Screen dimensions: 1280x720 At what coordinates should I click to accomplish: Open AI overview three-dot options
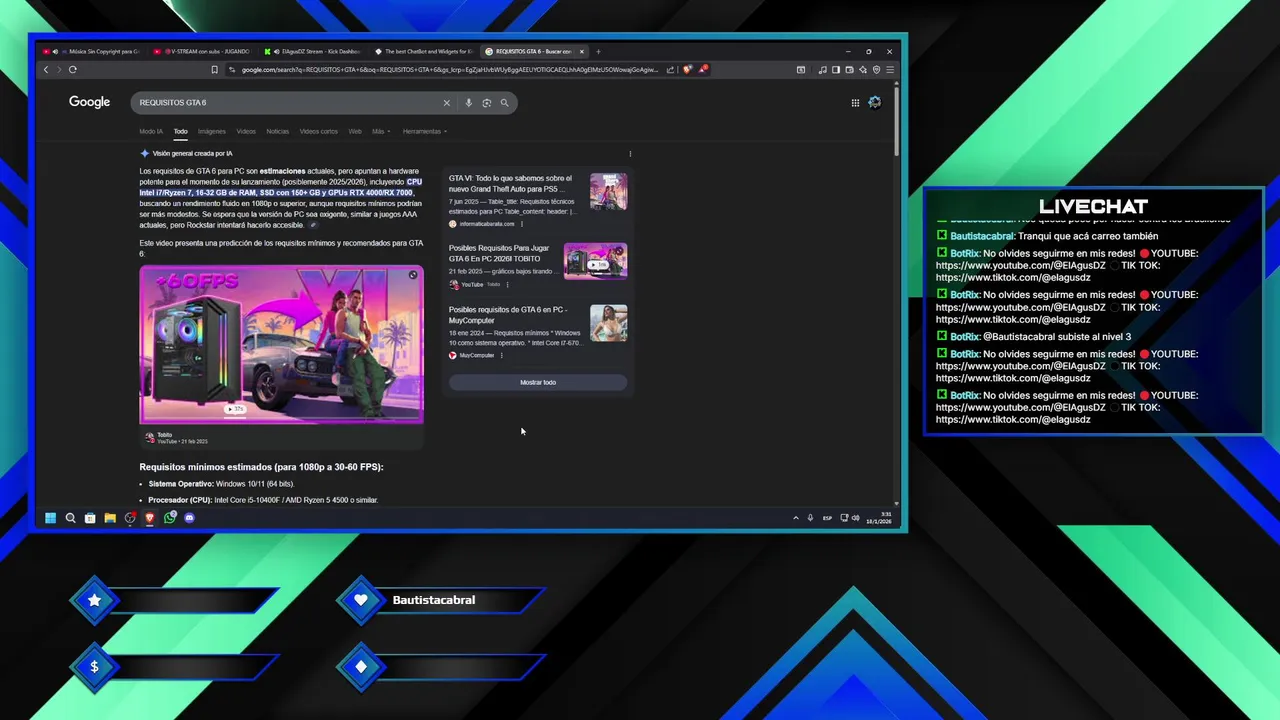630,154
